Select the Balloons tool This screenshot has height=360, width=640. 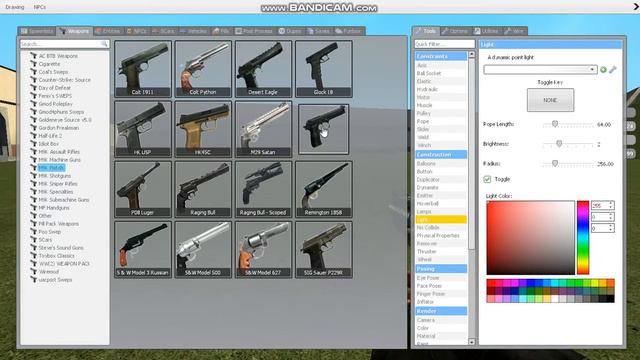coord(441,164)
